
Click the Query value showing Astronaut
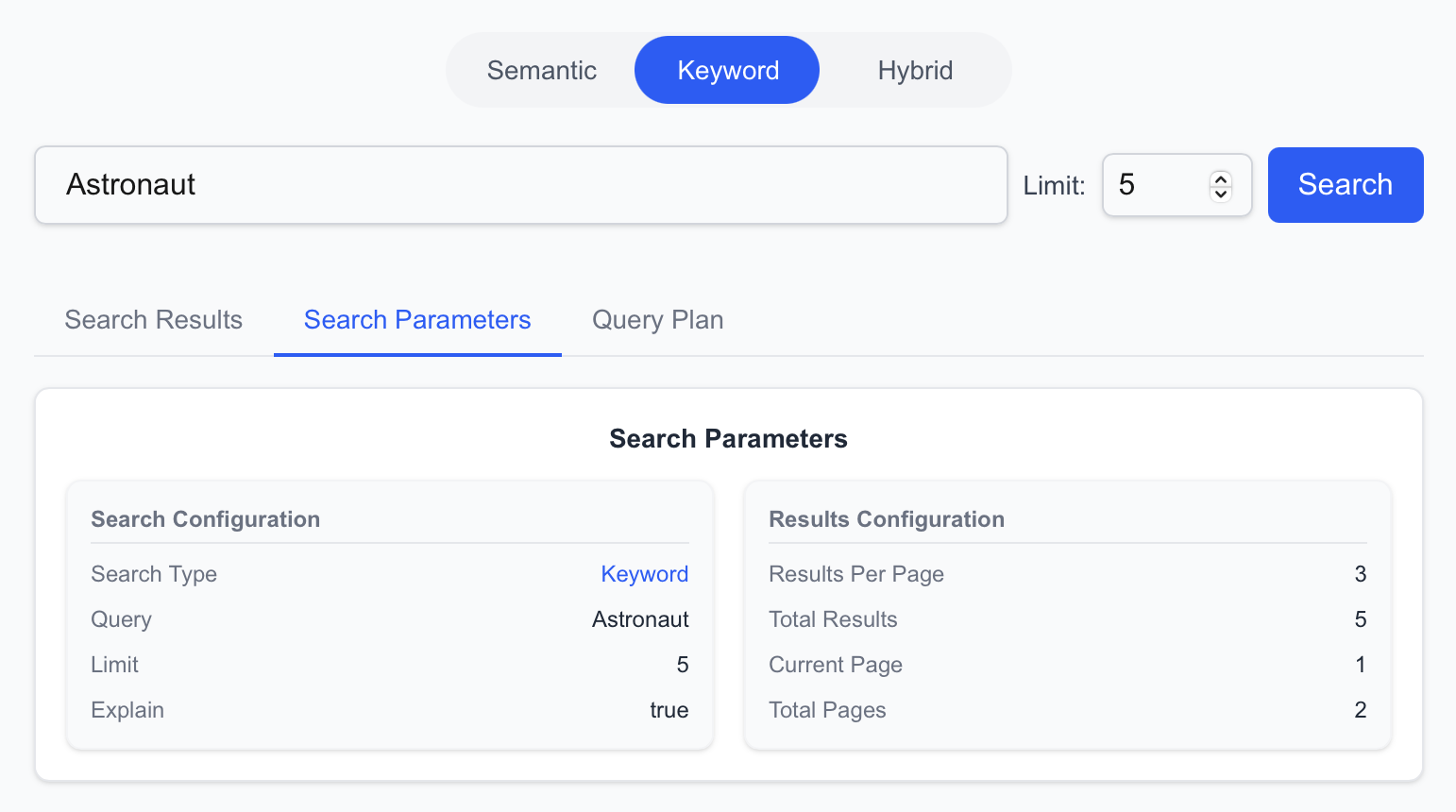tap(640, 618)
